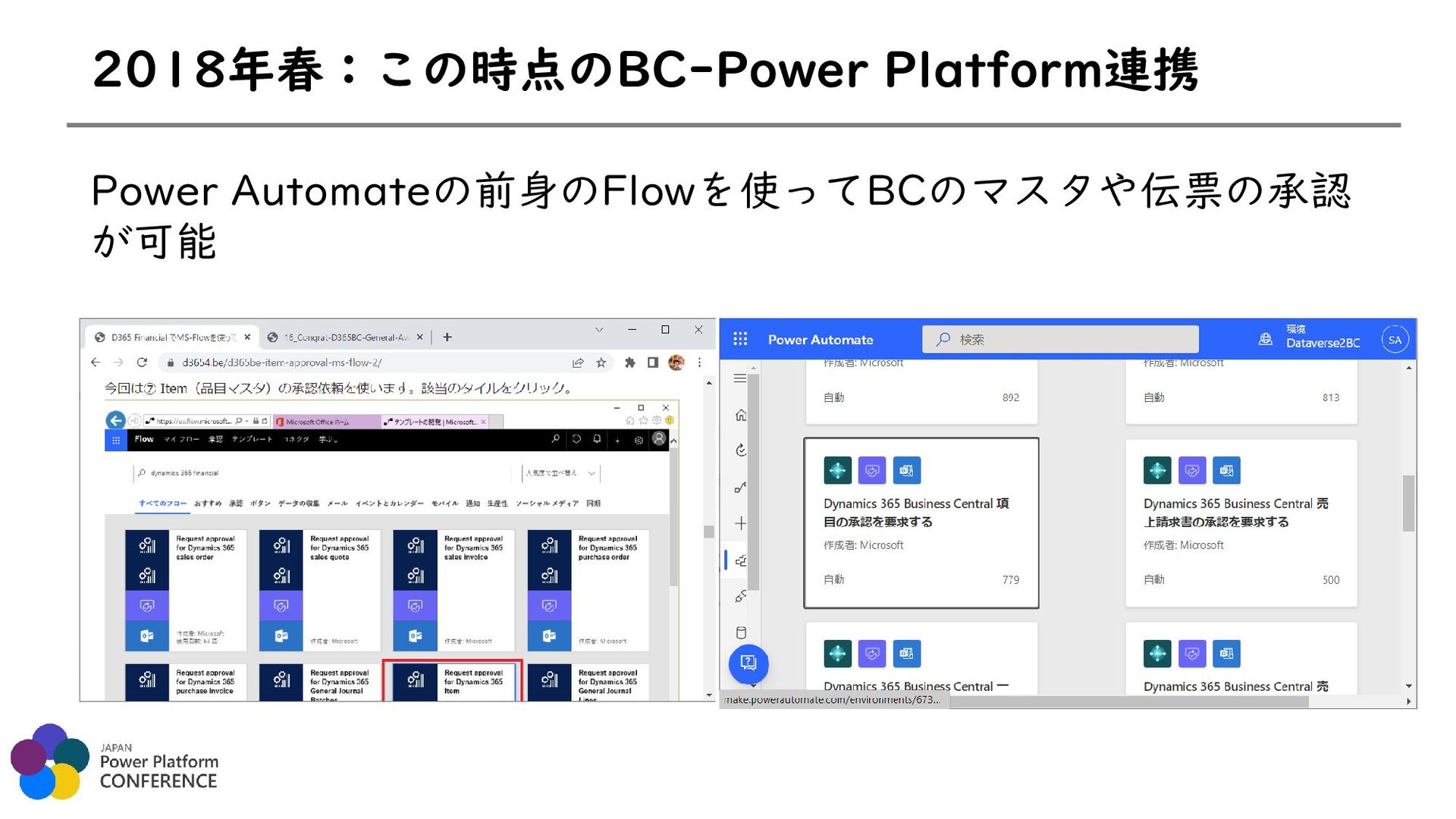Open Request approval for Dynamics 365 purchase invoice tile

pyautogui.click(x=186, y=682)
